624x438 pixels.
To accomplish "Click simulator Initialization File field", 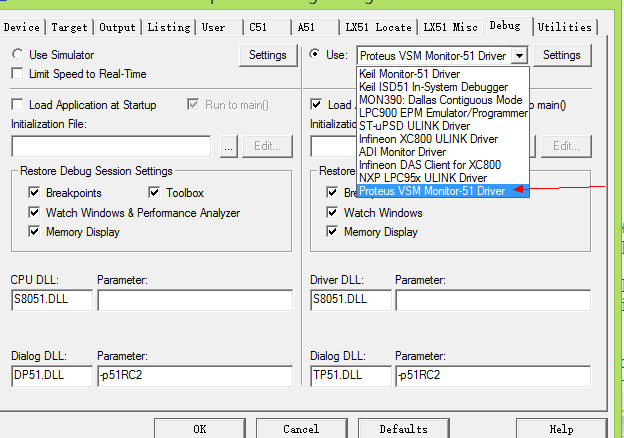I will coord(111,146).
